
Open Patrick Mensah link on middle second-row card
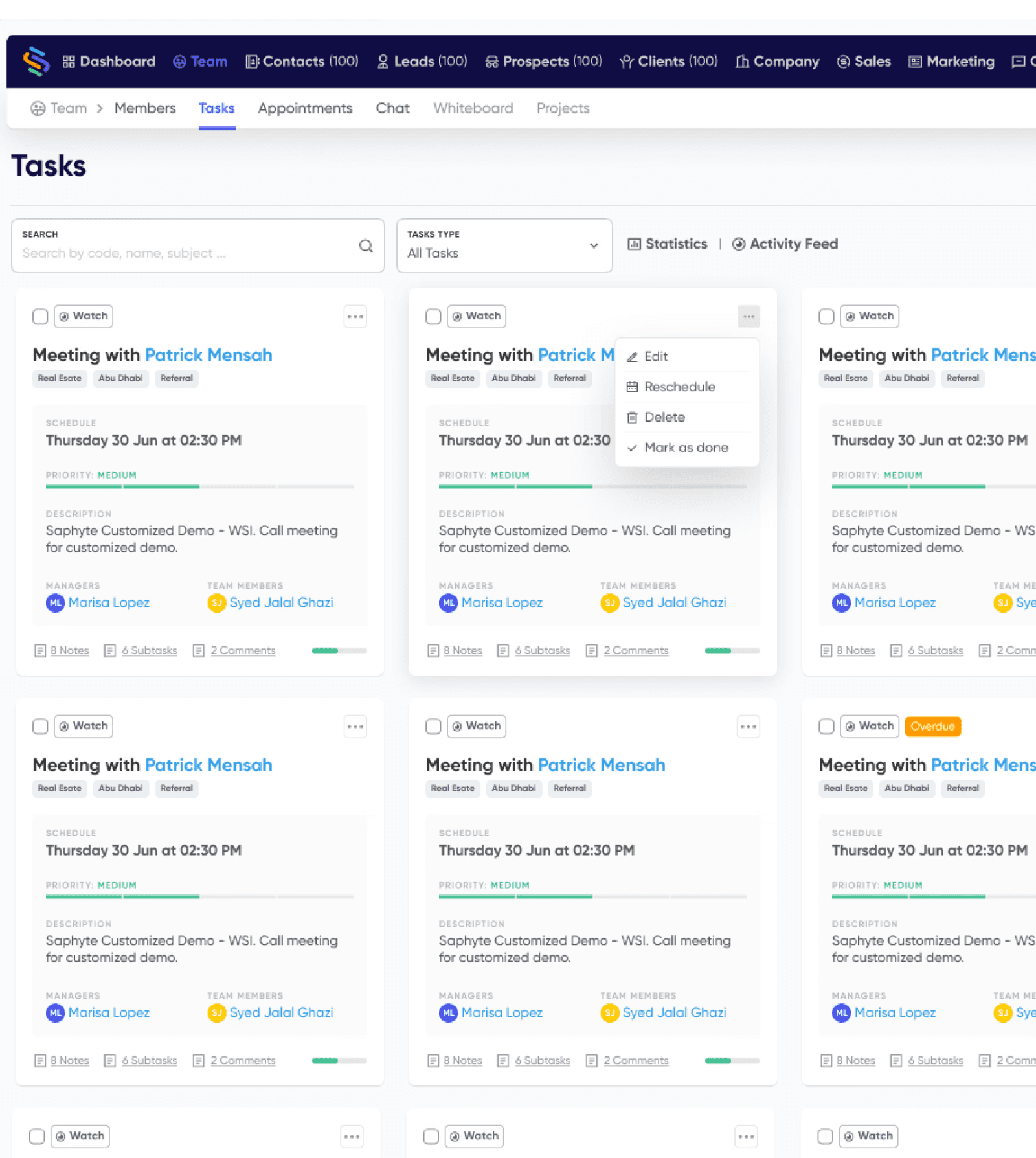click(x=602, y=765)
